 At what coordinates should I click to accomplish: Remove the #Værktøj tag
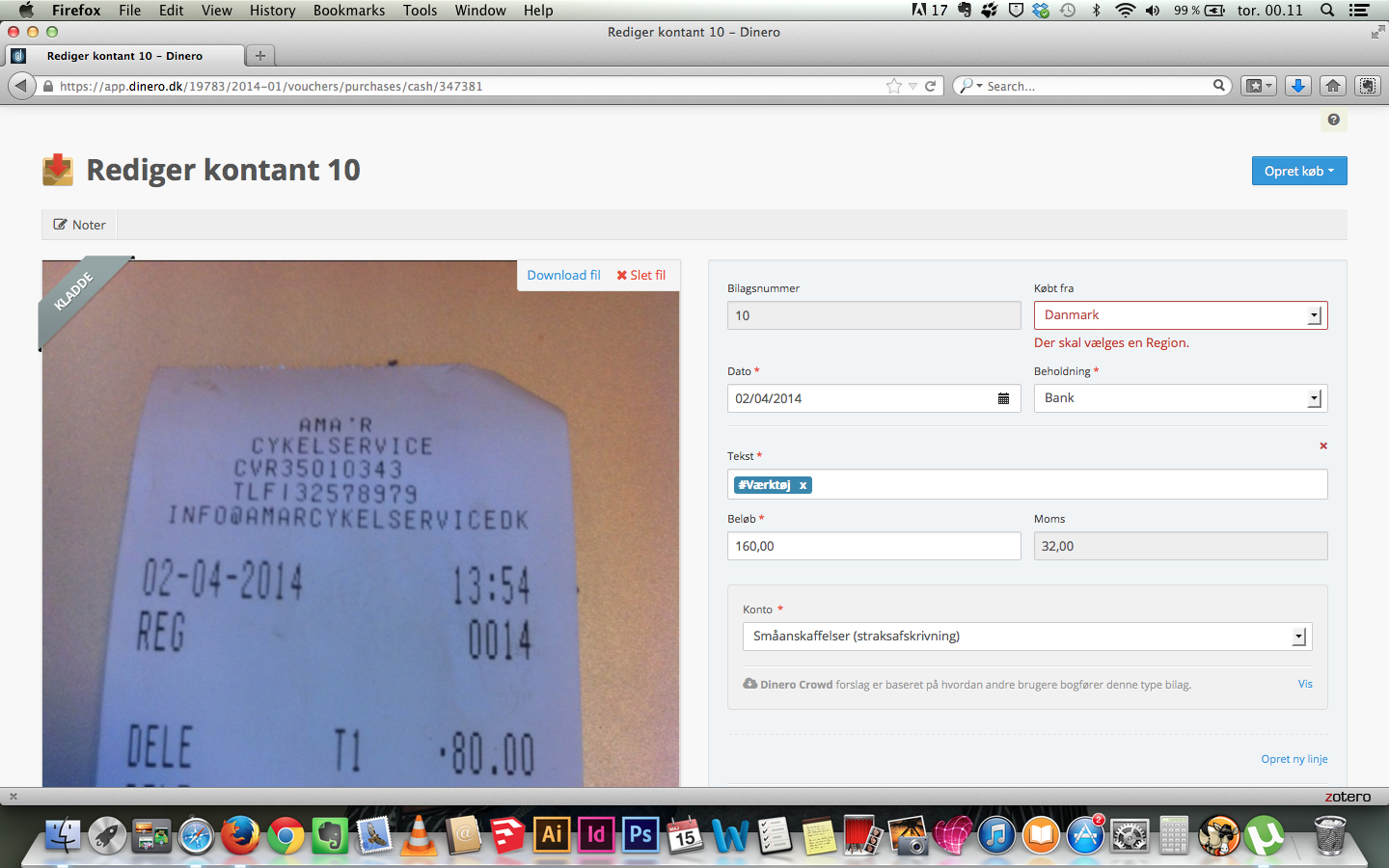pyautogui.click(x=803, y=485)
